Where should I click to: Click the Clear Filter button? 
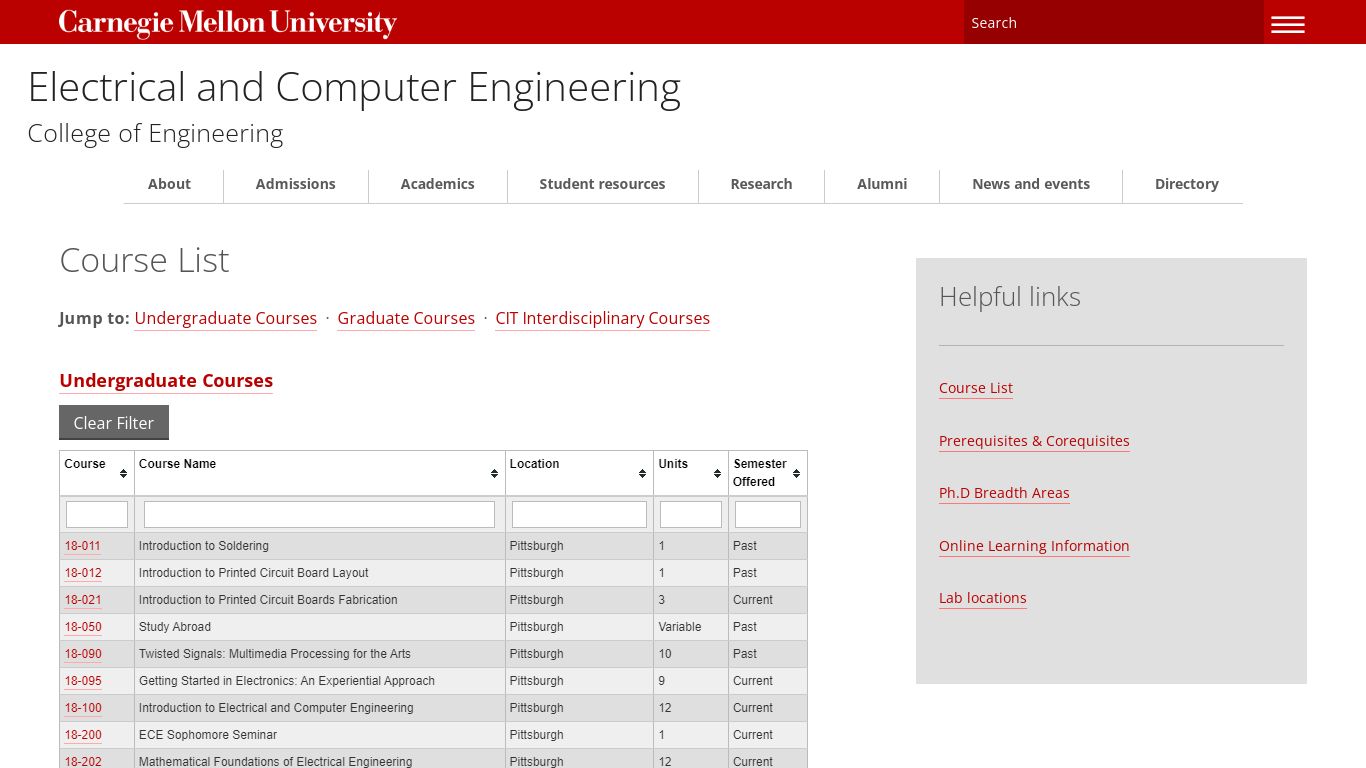[x=114, y=422]
